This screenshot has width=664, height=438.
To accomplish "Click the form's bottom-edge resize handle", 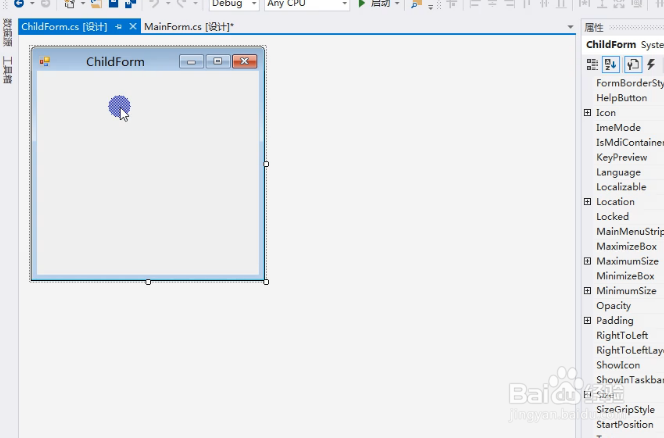I will [x=148, y=282].
